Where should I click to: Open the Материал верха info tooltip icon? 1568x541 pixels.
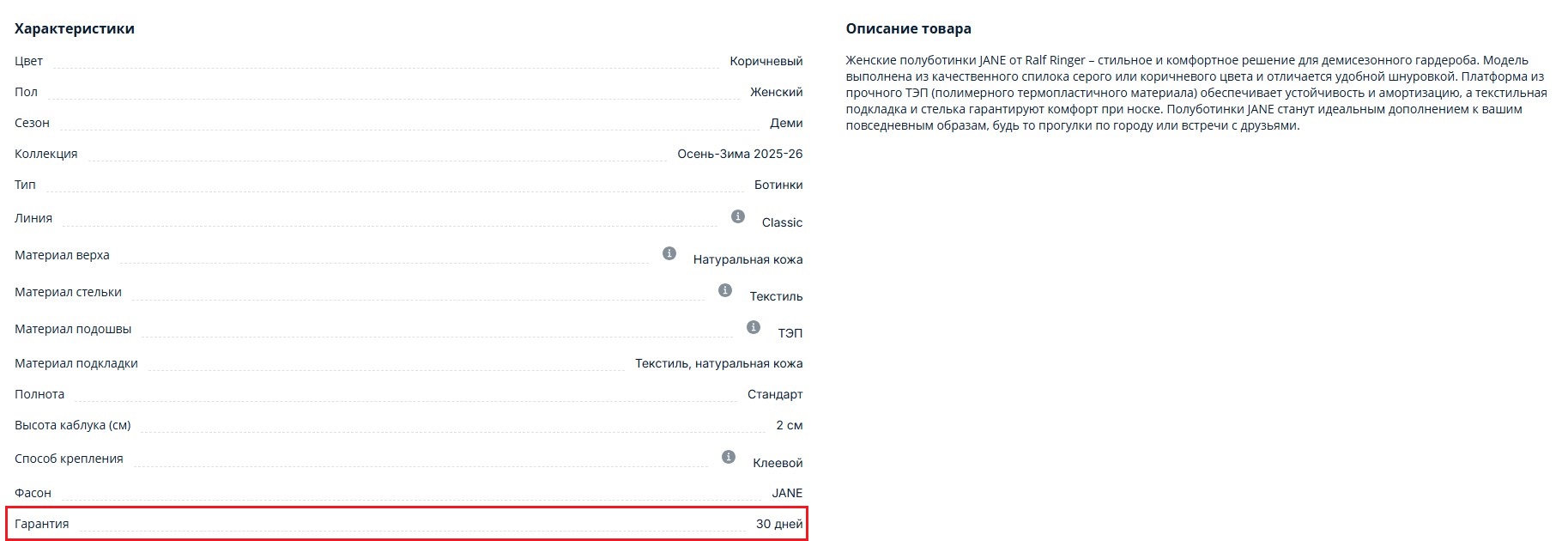[x=669, y=253]
